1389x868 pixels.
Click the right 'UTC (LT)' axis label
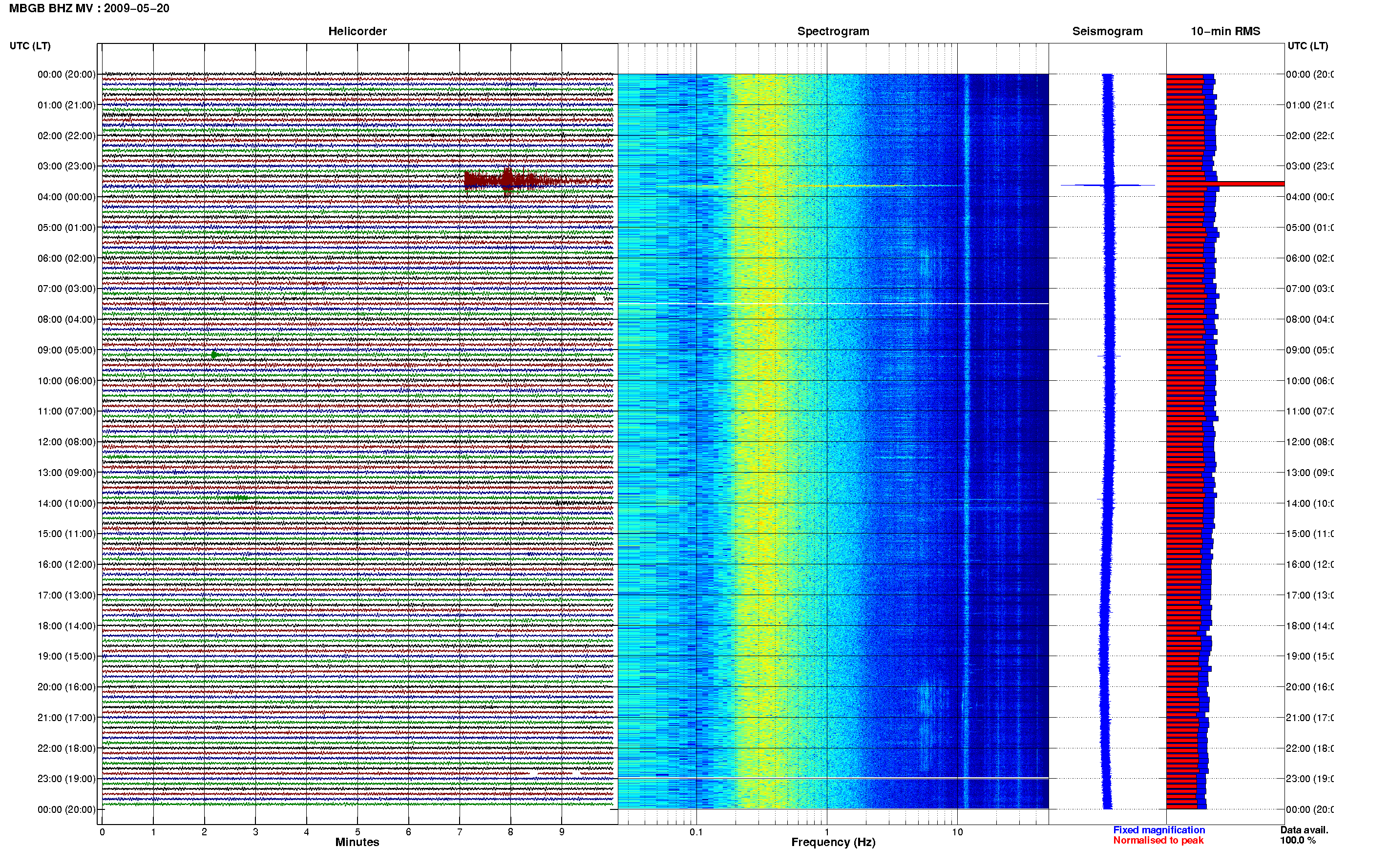pos(1307,46)
